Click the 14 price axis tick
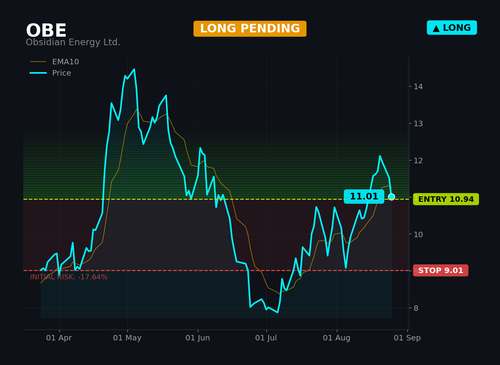The image size is (500, 365). (418, 87)
